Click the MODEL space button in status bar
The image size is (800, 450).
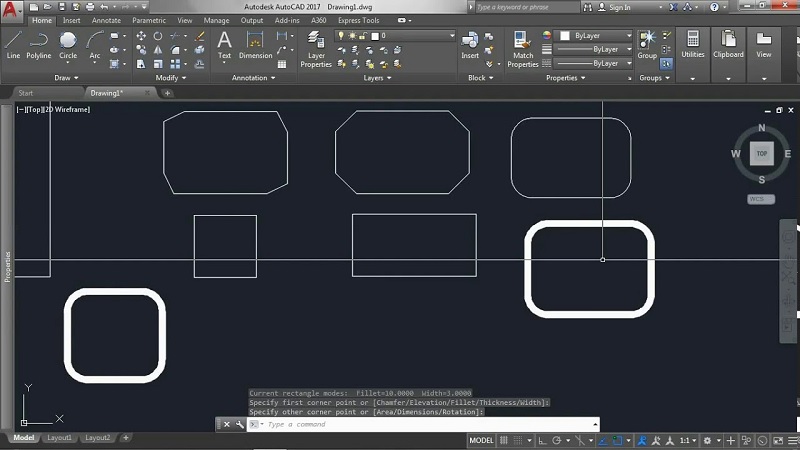point(481,440)
